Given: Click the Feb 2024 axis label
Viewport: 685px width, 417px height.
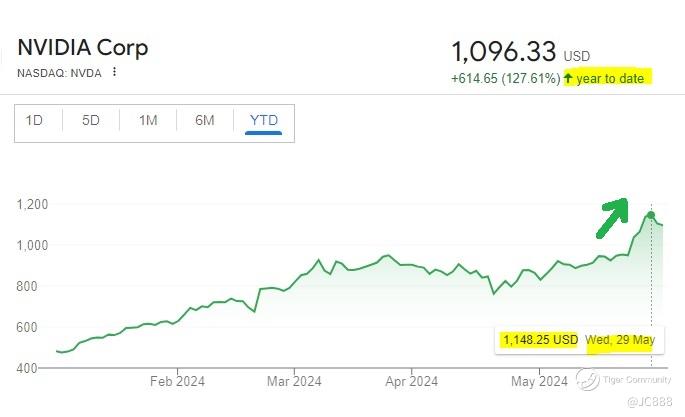Looking at the screenshot, I should [177, 382].
